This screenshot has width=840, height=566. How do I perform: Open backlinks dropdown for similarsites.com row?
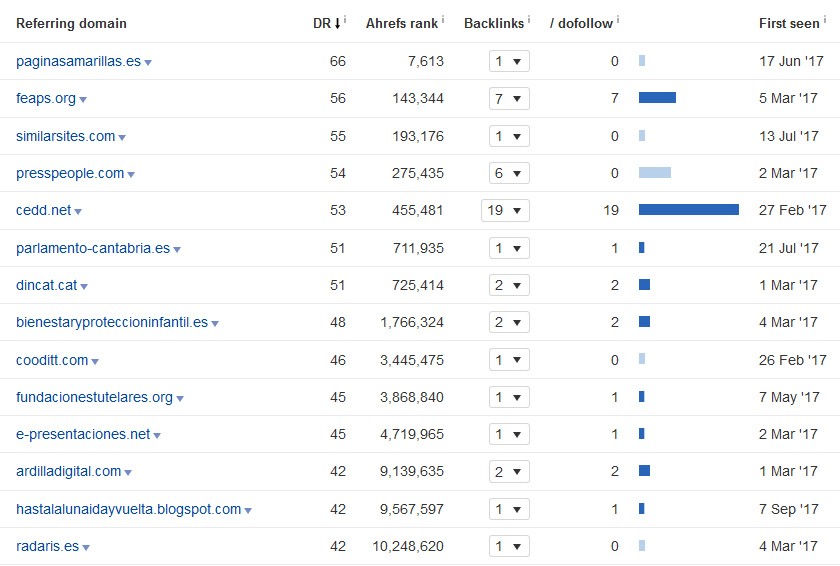point(509,136)
